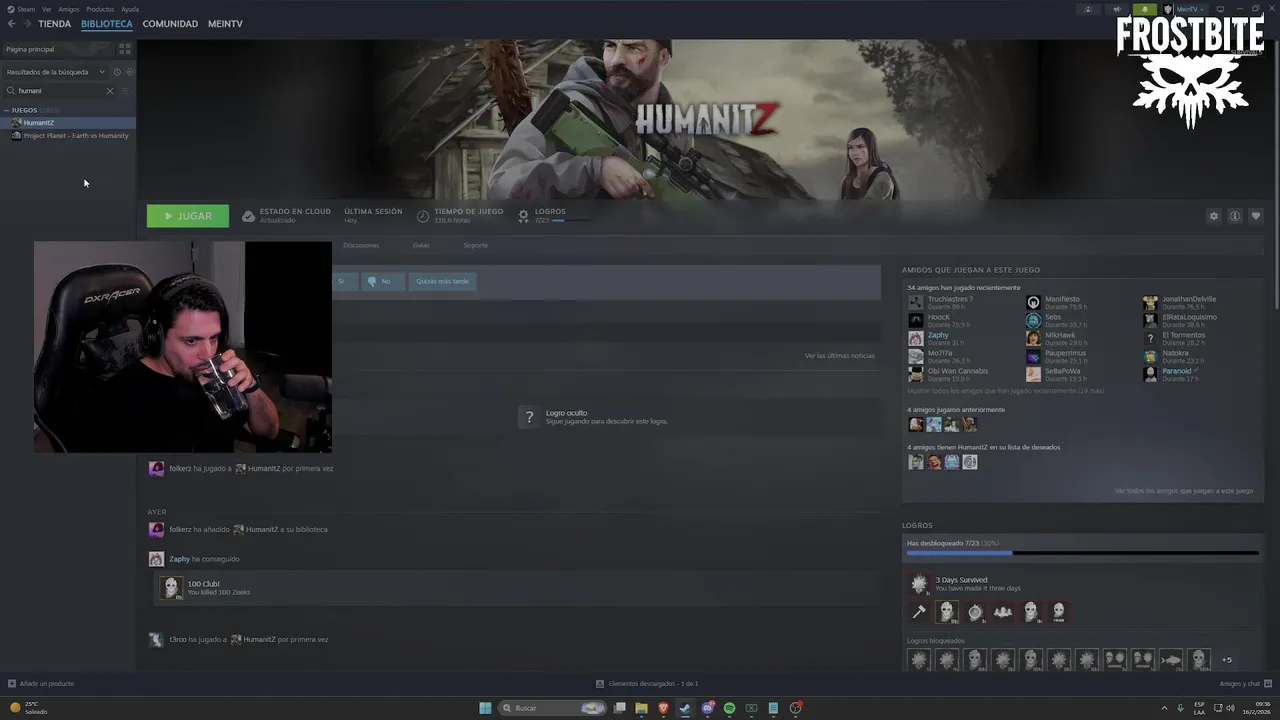Expand the Resultados de la búsqueda dropdown

55,72
